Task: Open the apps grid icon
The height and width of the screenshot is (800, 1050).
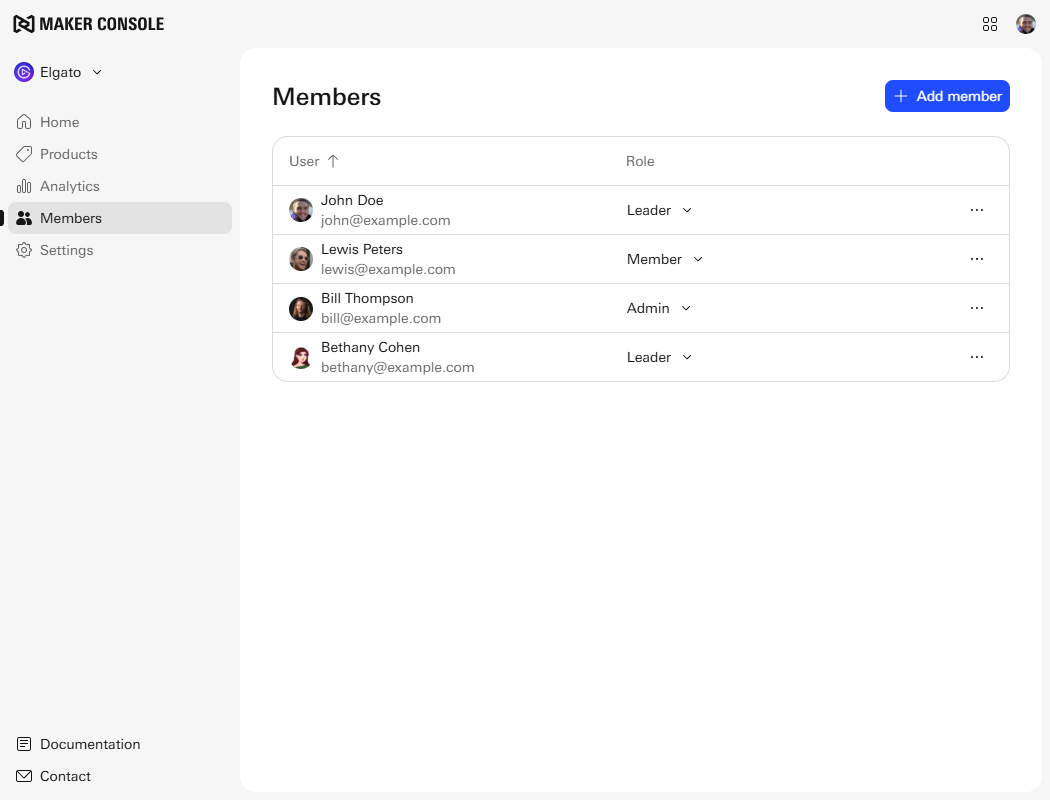Action: [990, 24]
